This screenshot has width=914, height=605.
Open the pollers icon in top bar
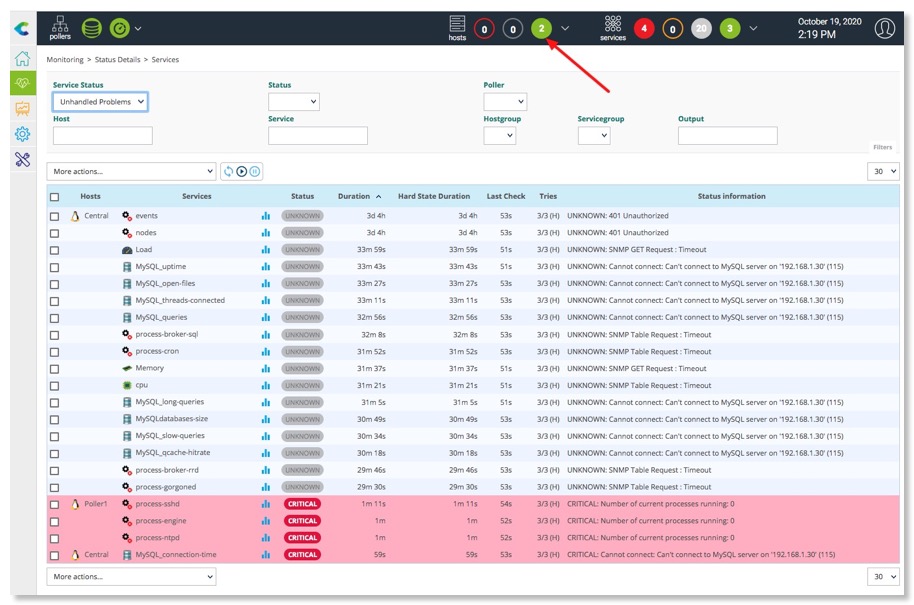pyautogui.click(x=60, y=27)
